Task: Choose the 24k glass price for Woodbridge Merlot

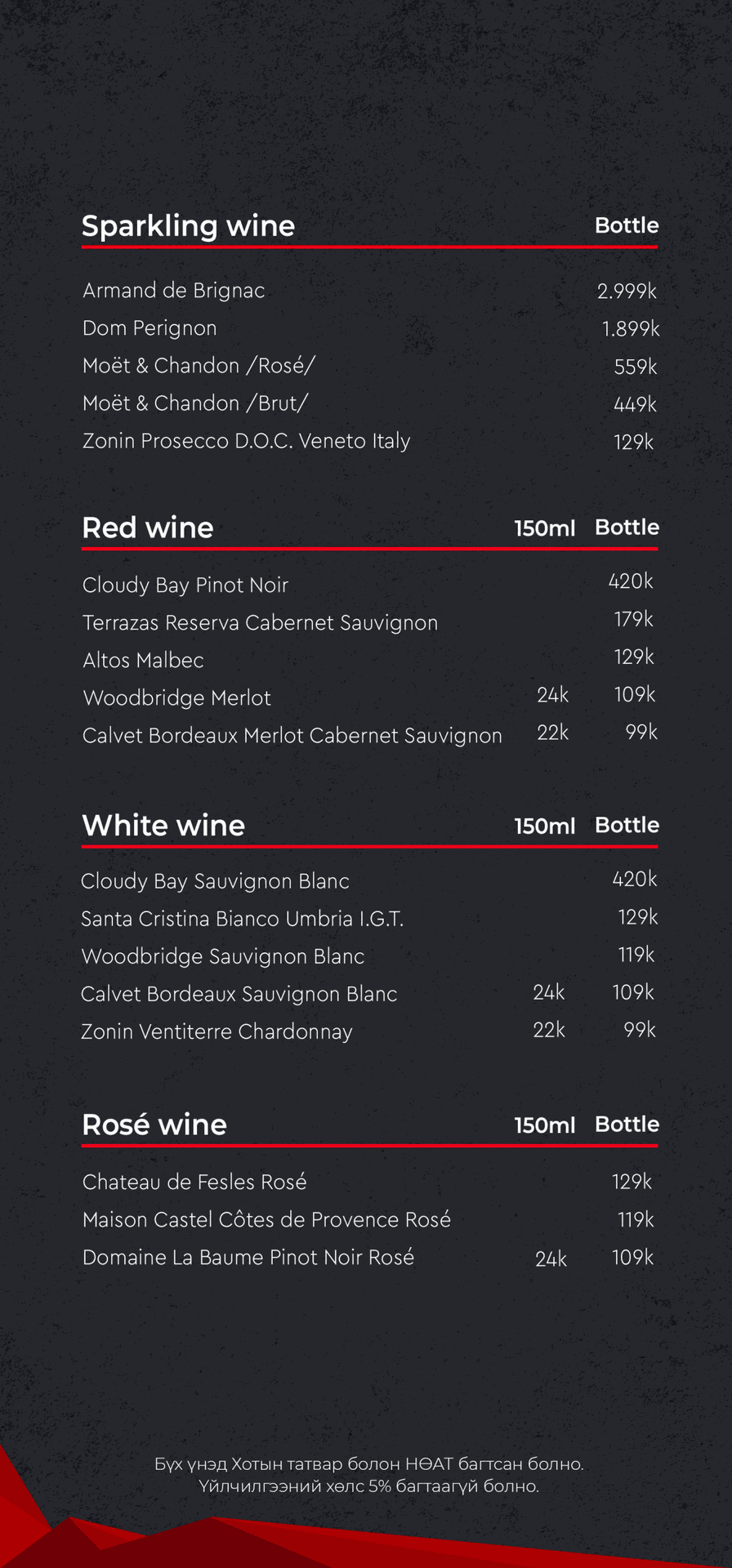Action: [x=552, y=695]
